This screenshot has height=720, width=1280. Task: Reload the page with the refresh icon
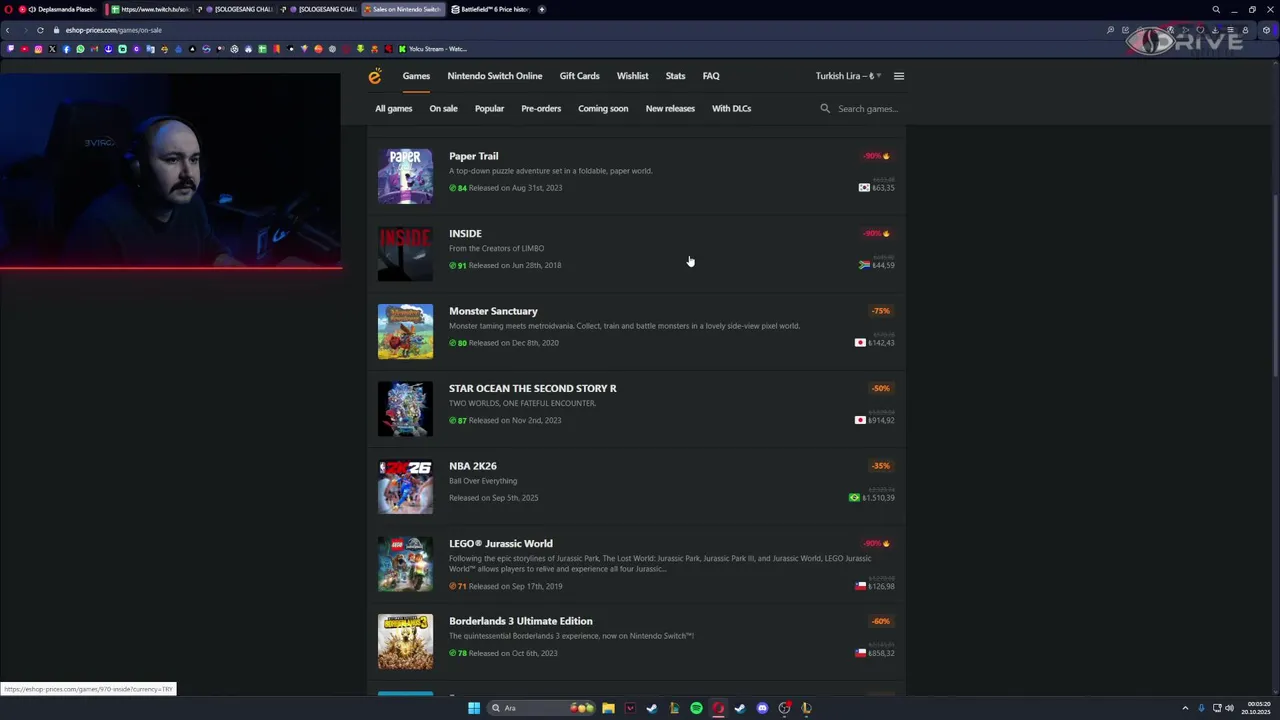click(x=40, y=30)
